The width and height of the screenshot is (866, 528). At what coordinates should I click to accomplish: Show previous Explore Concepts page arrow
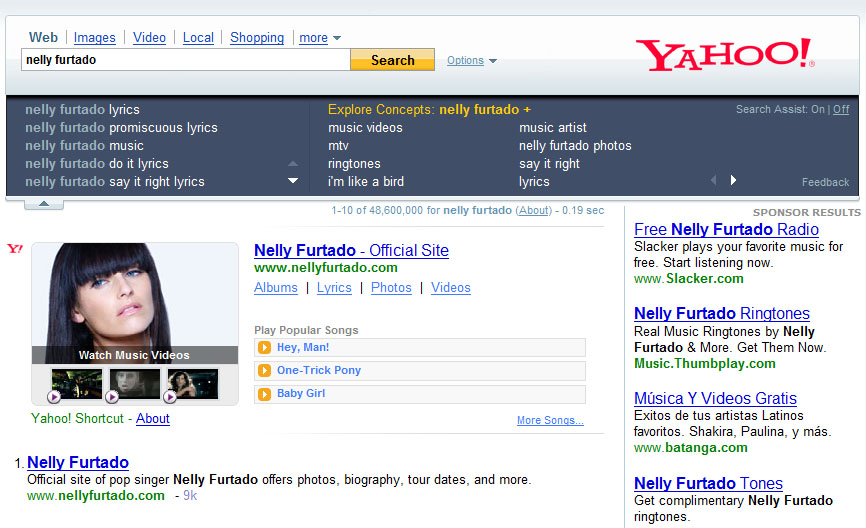coord(714,180)
